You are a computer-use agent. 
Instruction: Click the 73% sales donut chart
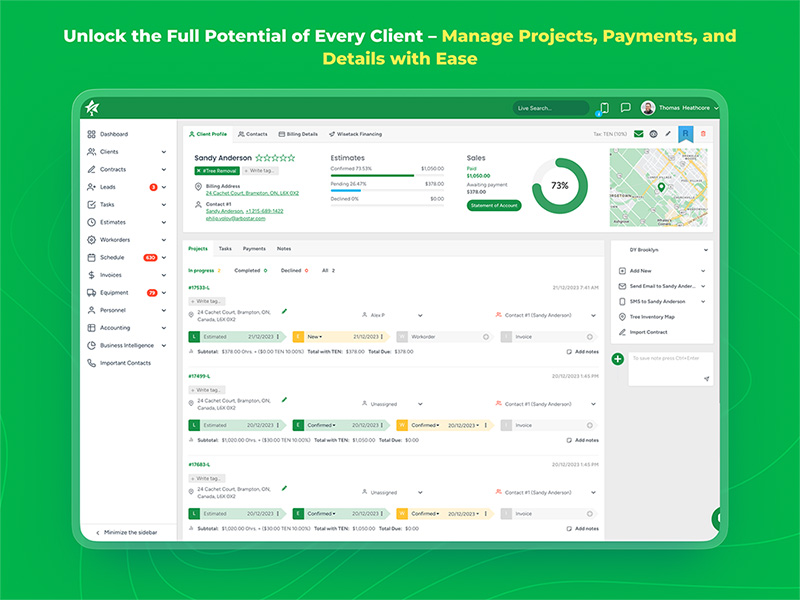[560, 186]
